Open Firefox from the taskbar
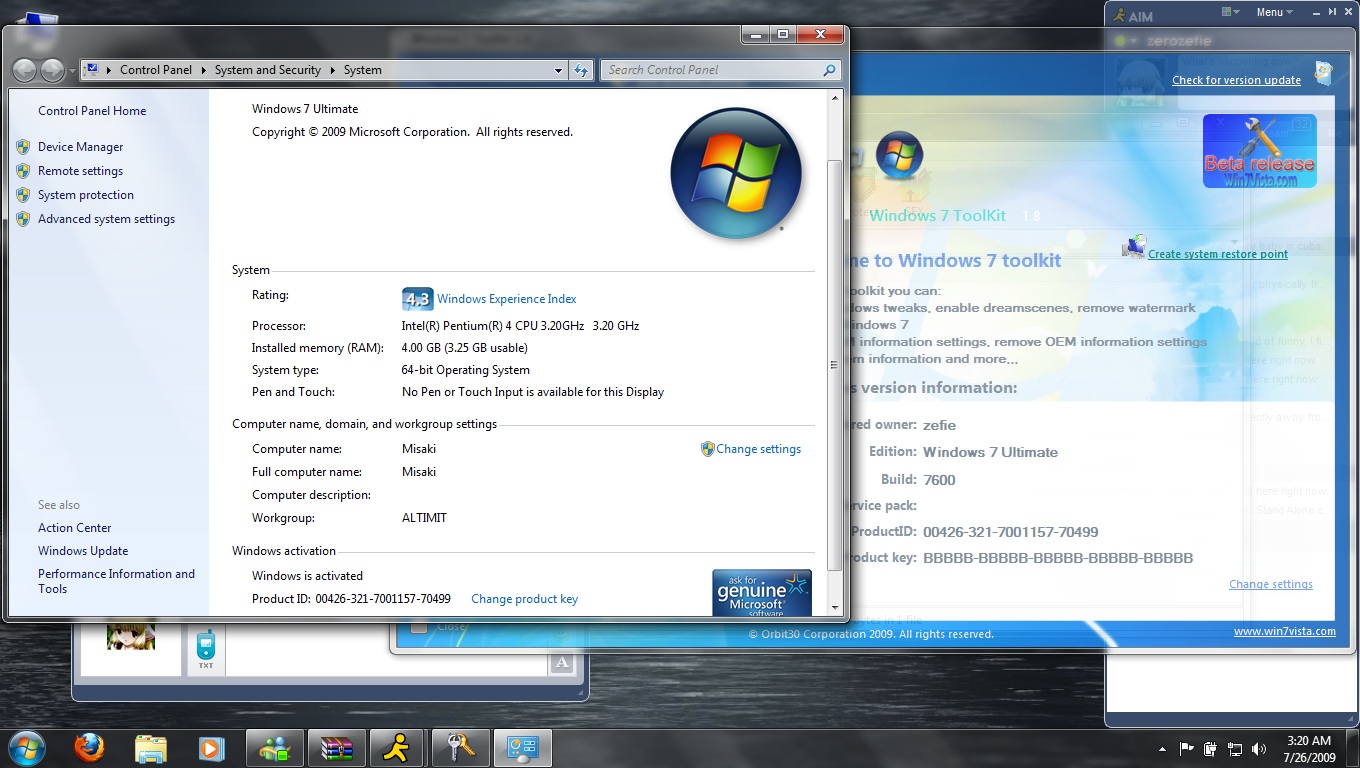Viewport: 1360px width, 768px height. [89, 748]
